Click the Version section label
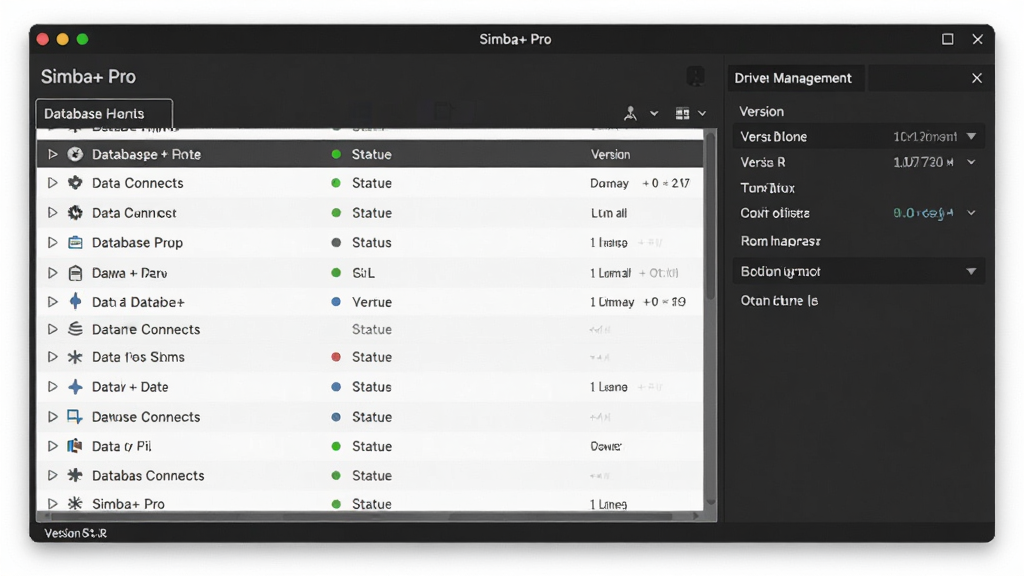The height and width of the screenshot is (576, 1024). pyautogui.click(x=761, y=112)
